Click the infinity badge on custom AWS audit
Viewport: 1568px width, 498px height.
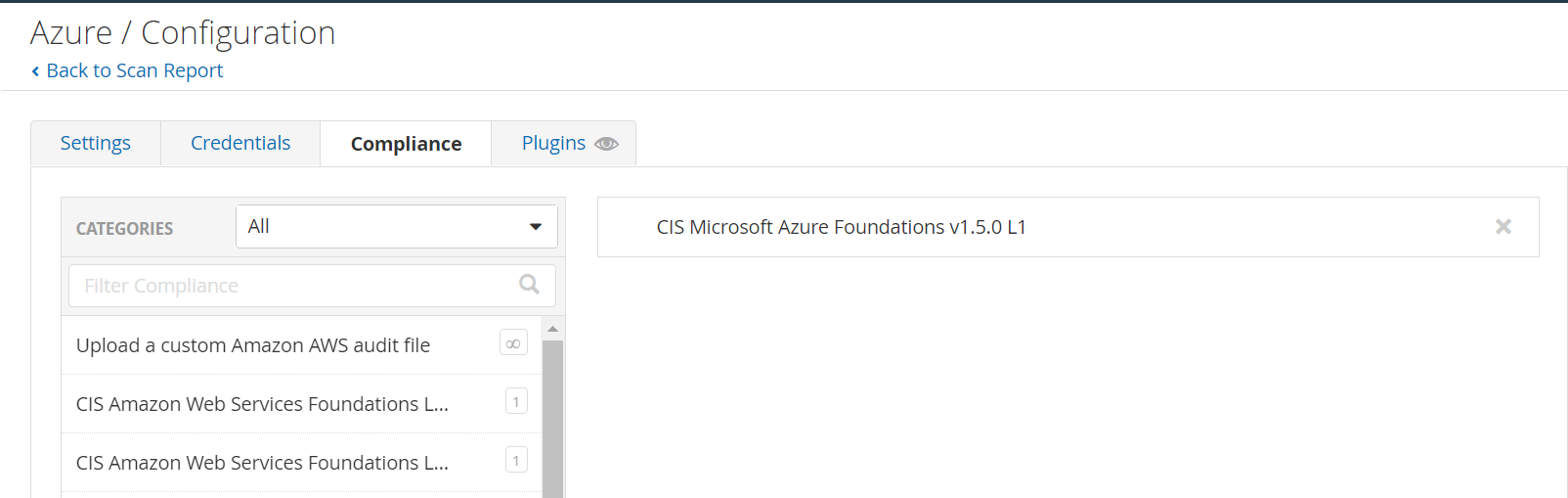(x=513, y=343)
